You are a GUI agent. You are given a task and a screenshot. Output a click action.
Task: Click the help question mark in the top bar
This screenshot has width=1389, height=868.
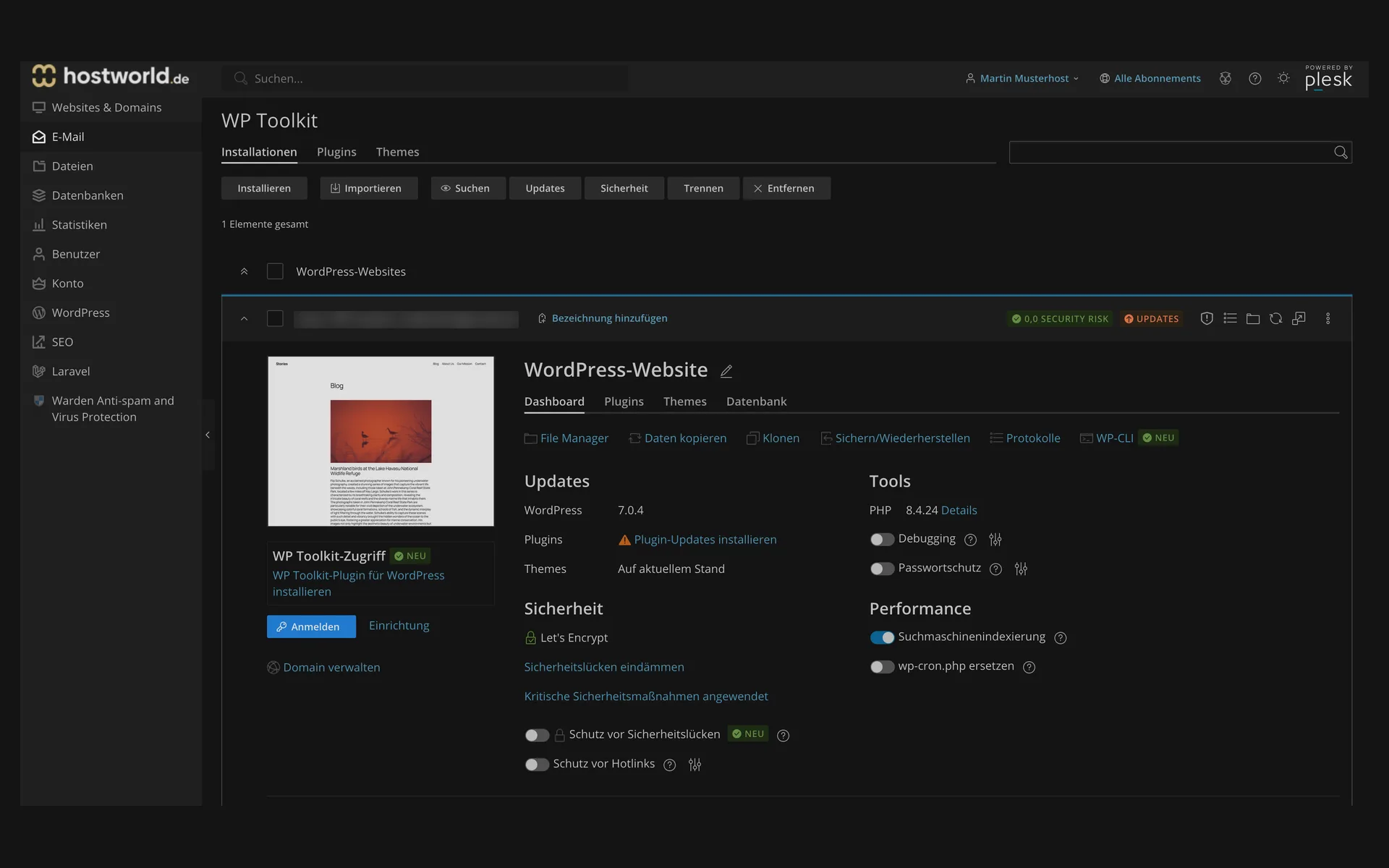point(1255,78)
